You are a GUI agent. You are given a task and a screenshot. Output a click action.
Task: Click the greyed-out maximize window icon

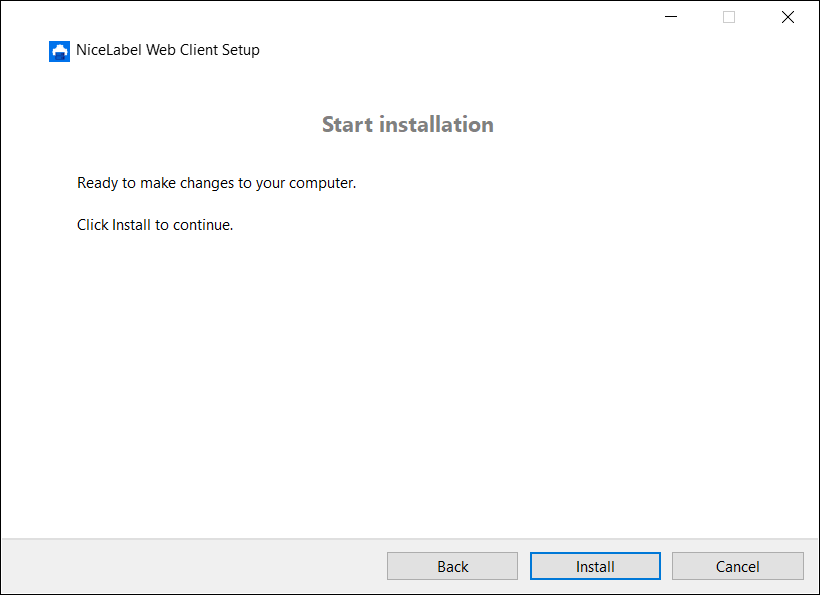(729, 17)
